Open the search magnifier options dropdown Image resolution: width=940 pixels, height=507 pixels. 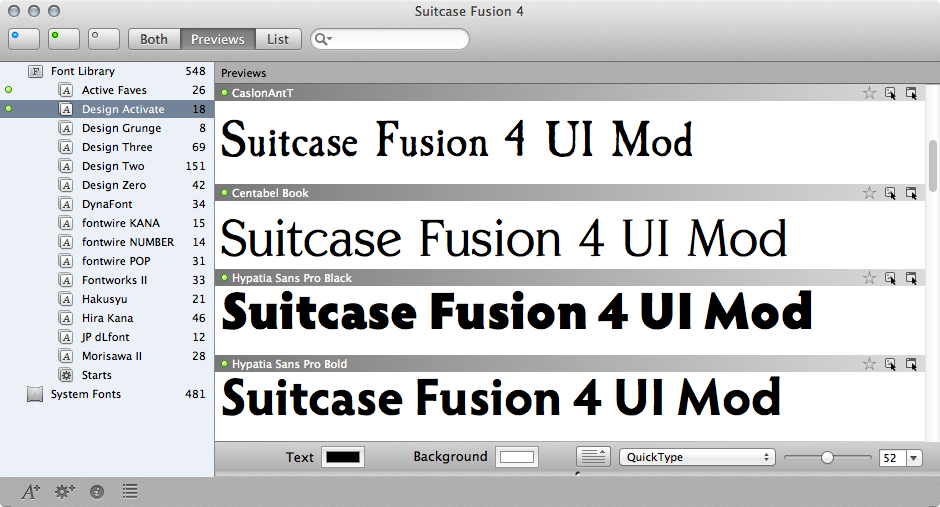(323, 39)
